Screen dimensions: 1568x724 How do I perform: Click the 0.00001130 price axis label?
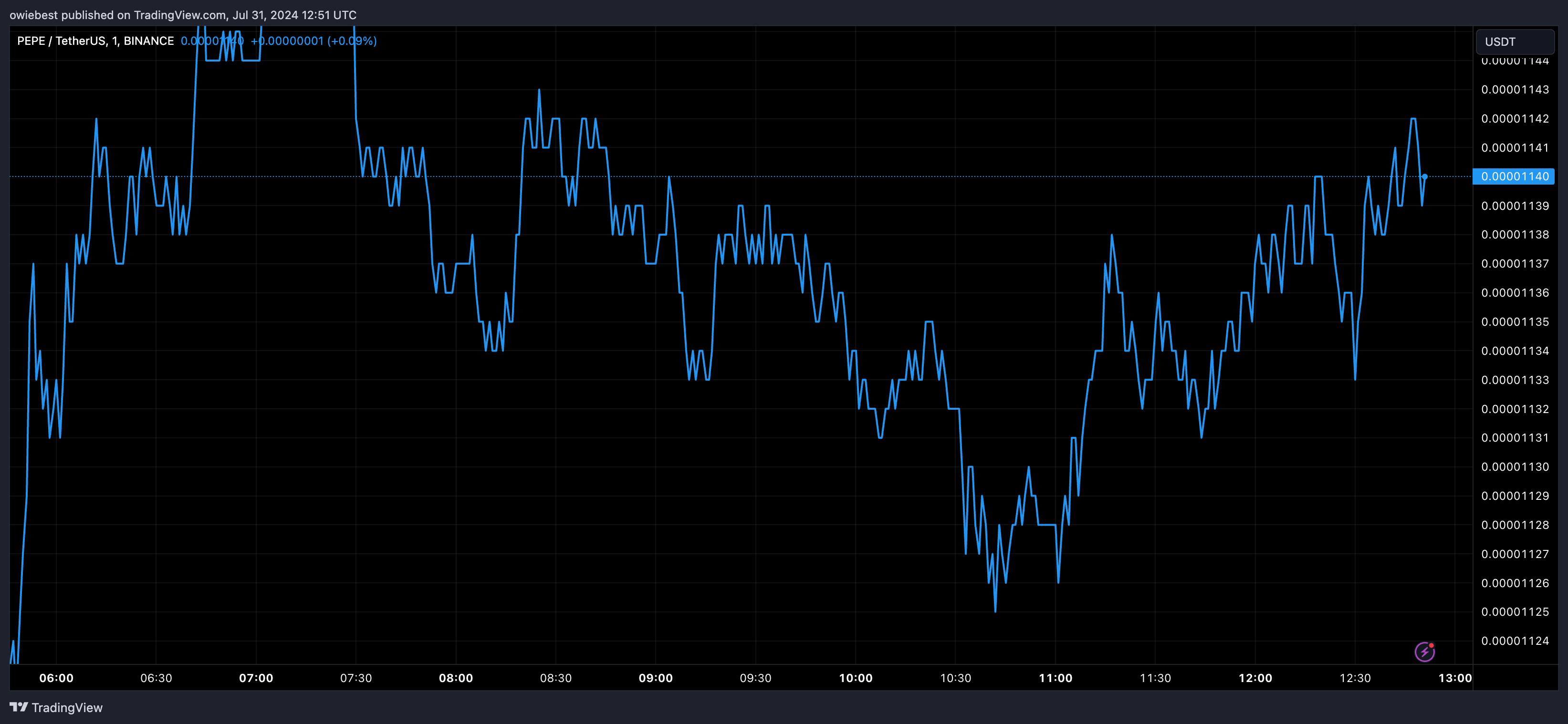pos(1515,466)
